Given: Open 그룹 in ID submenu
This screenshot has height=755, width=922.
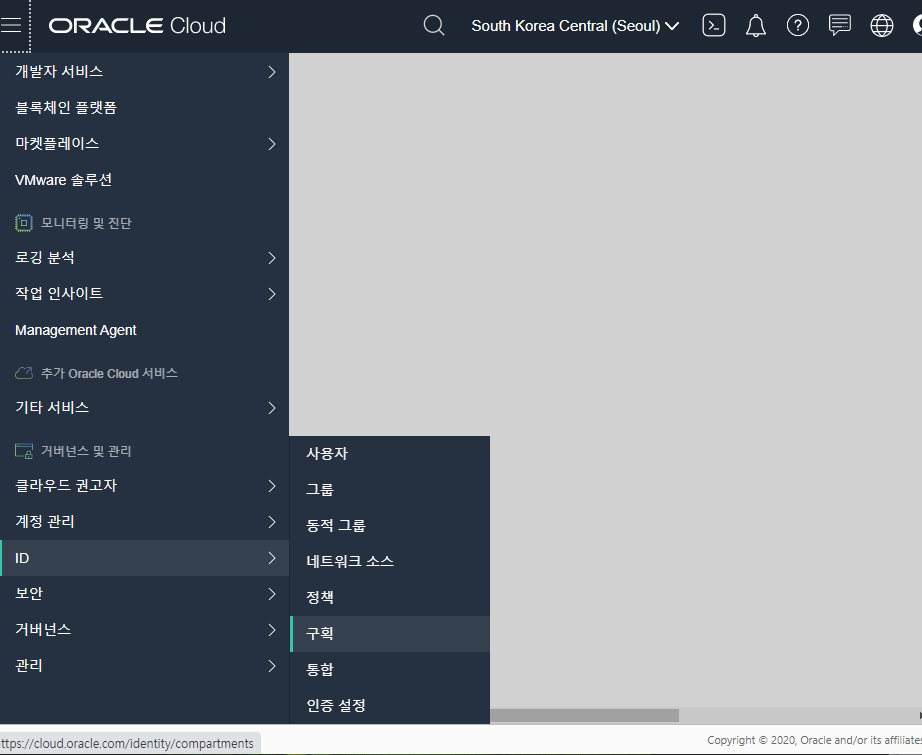Looking at the screenshot, I should tap(390, 489).
